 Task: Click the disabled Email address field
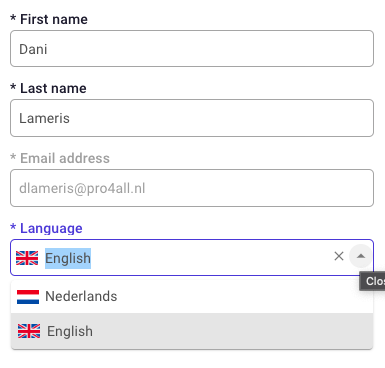[x=192, y=188]
